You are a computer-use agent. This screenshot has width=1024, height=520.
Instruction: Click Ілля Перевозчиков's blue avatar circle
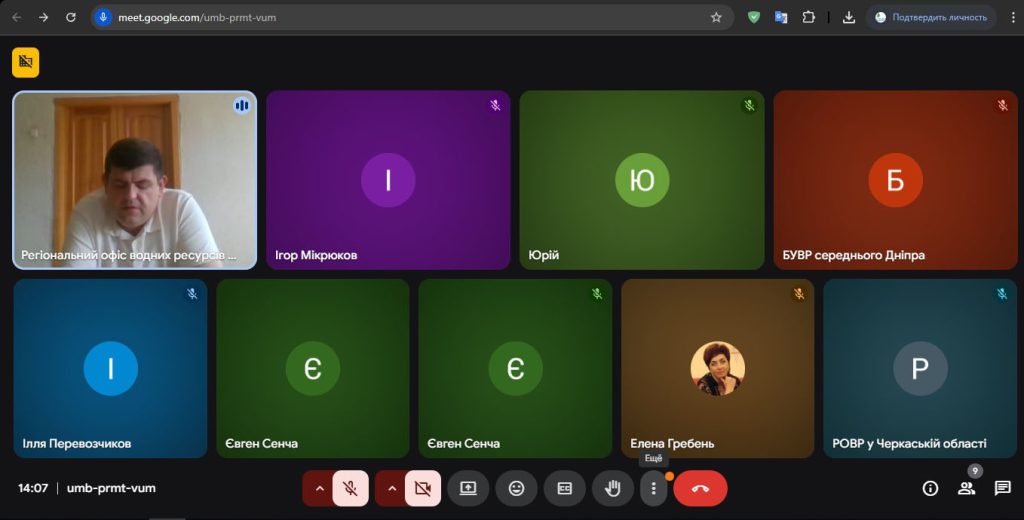pos(110,368)
